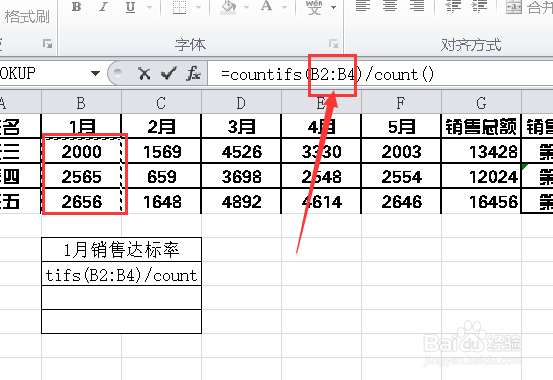Select total cell 13428

coord(481,151)
